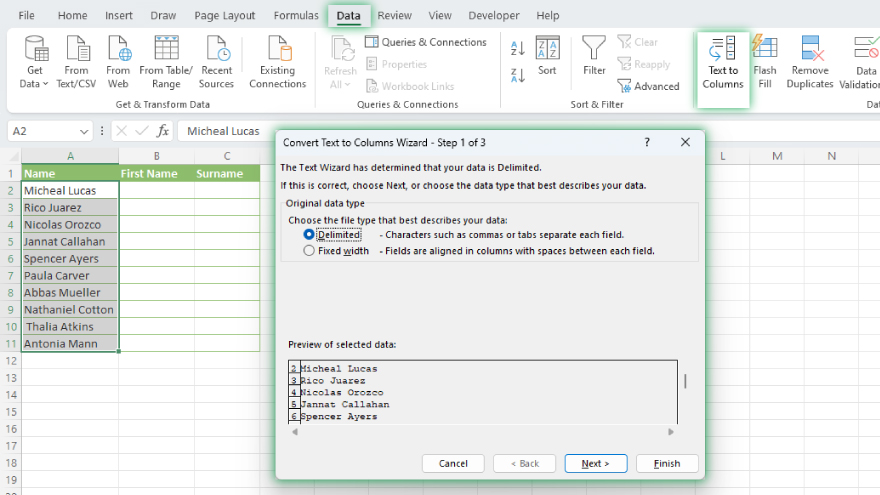Select the row 12 header
Screen dimensions: 880x495
pyautogui.click(x=11, y=361)
